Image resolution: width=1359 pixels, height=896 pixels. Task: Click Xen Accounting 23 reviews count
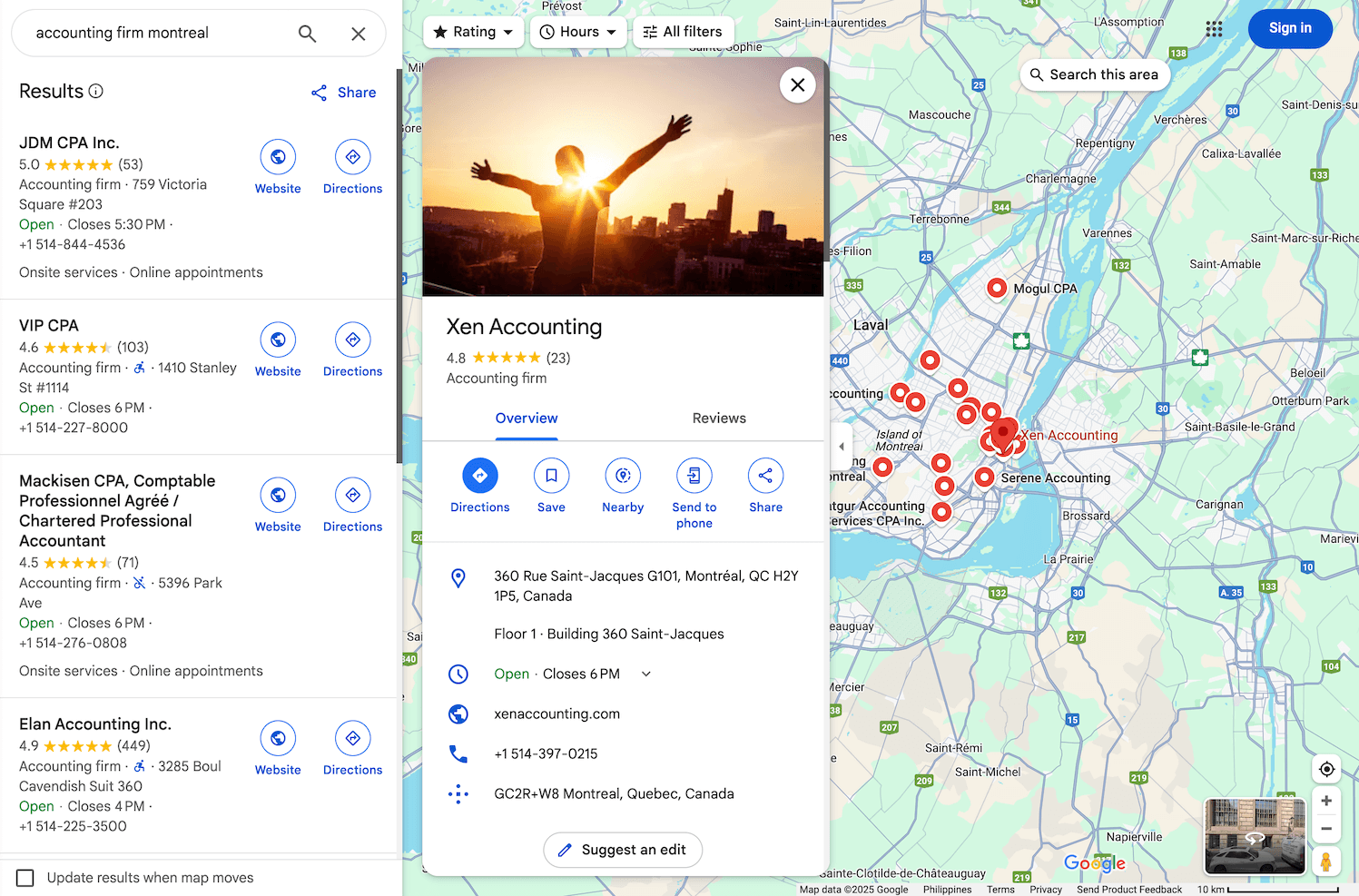(558, 359)
